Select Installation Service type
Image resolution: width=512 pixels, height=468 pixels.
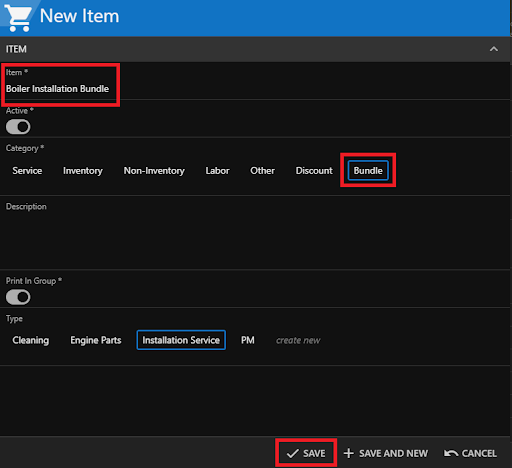coord(181,340)
